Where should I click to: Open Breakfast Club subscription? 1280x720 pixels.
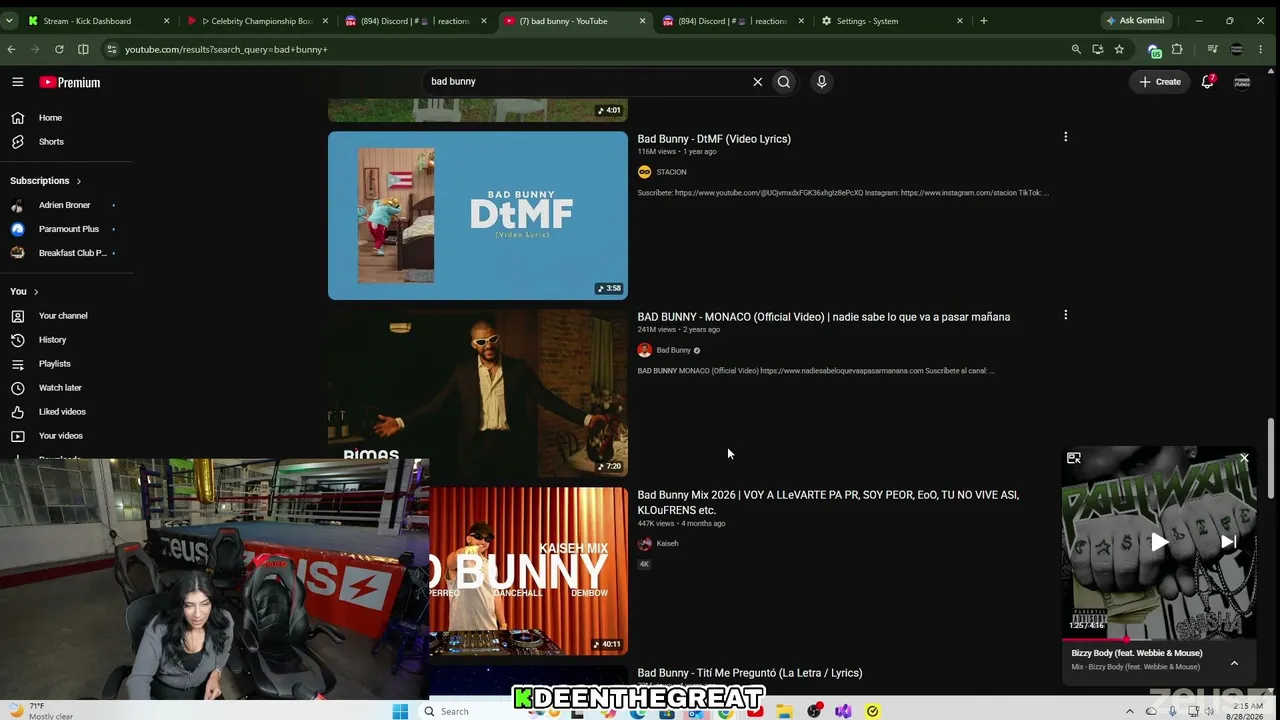[72, 253]
